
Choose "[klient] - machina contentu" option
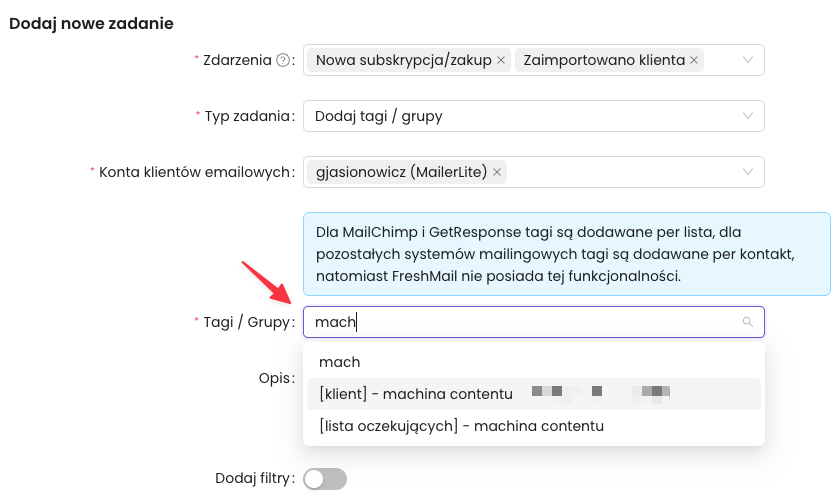coord(416,394)
